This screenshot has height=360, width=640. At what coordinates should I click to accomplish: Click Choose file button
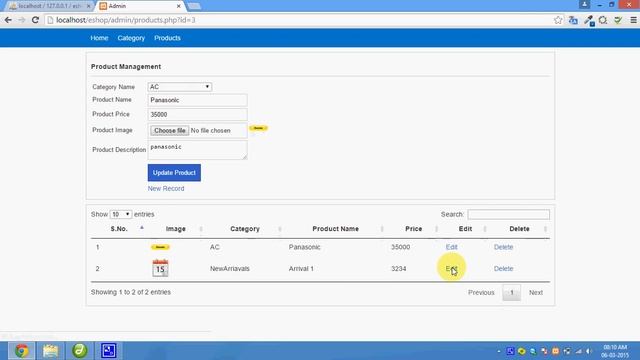170,130
